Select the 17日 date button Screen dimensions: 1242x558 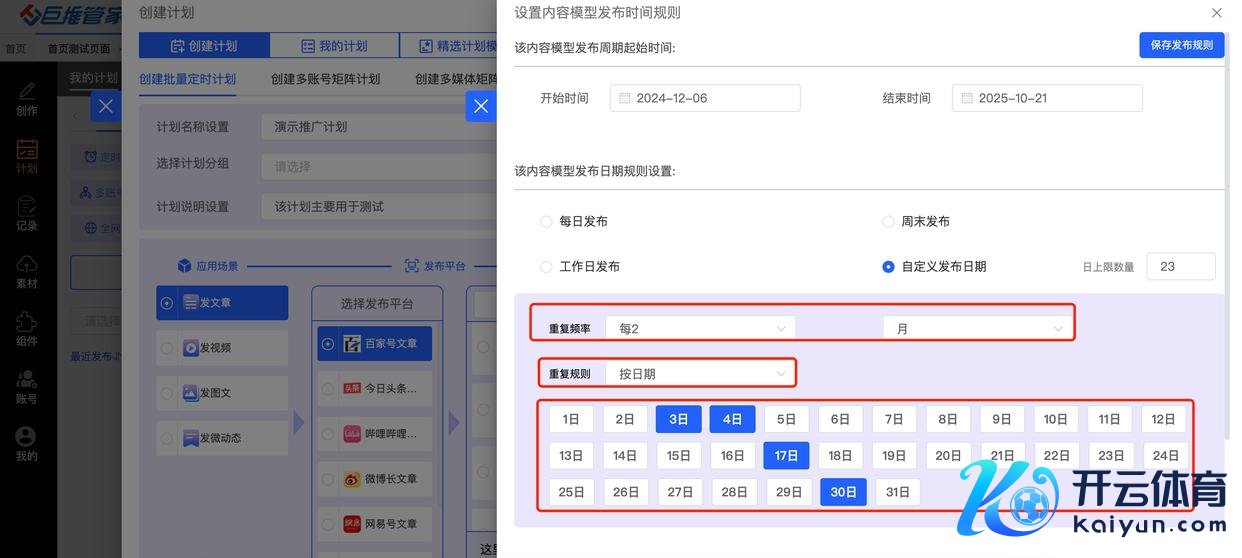click(x=786, y=456)
